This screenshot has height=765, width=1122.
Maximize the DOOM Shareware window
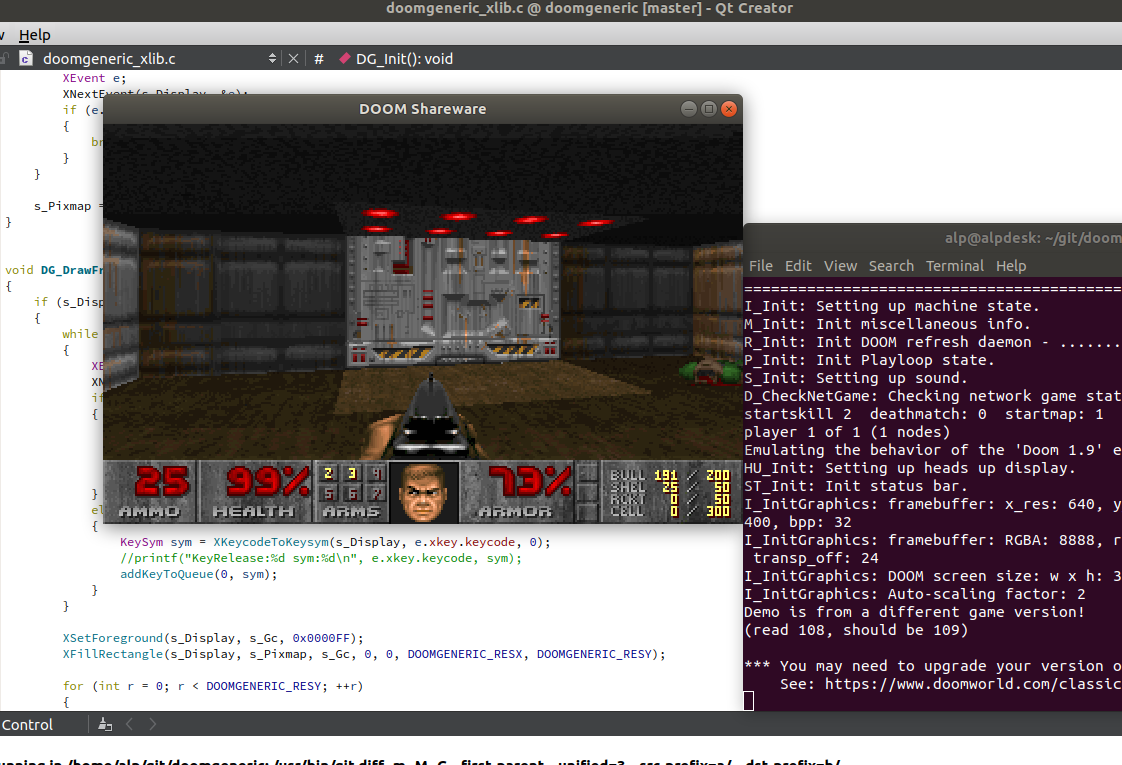pos(708,109)
